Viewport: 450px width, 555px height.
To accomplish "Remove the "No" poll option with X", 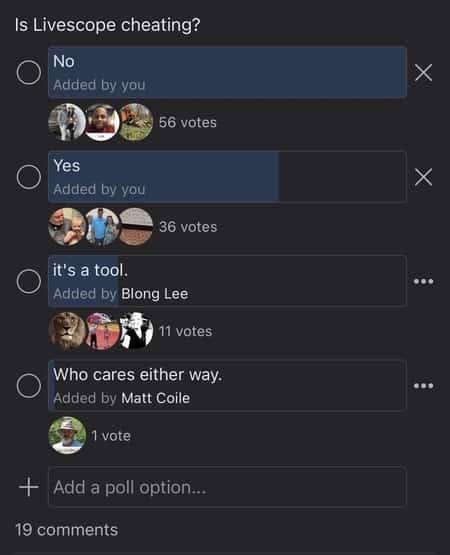I will coord(423,73).
